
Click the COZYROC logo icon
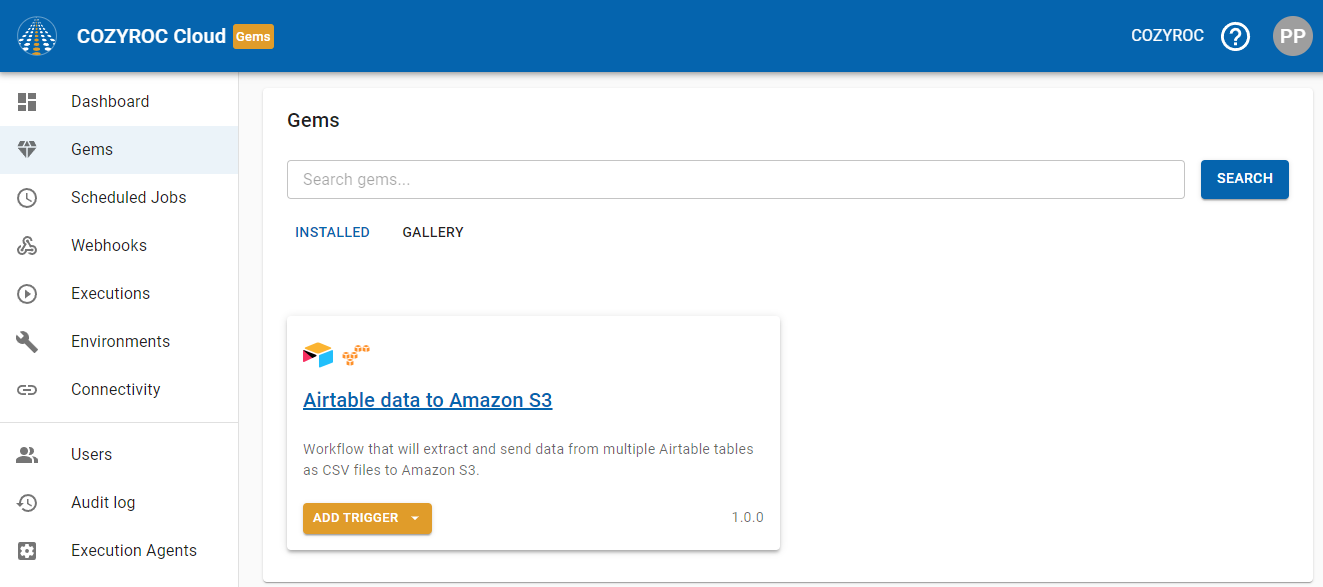coord(37,36)
